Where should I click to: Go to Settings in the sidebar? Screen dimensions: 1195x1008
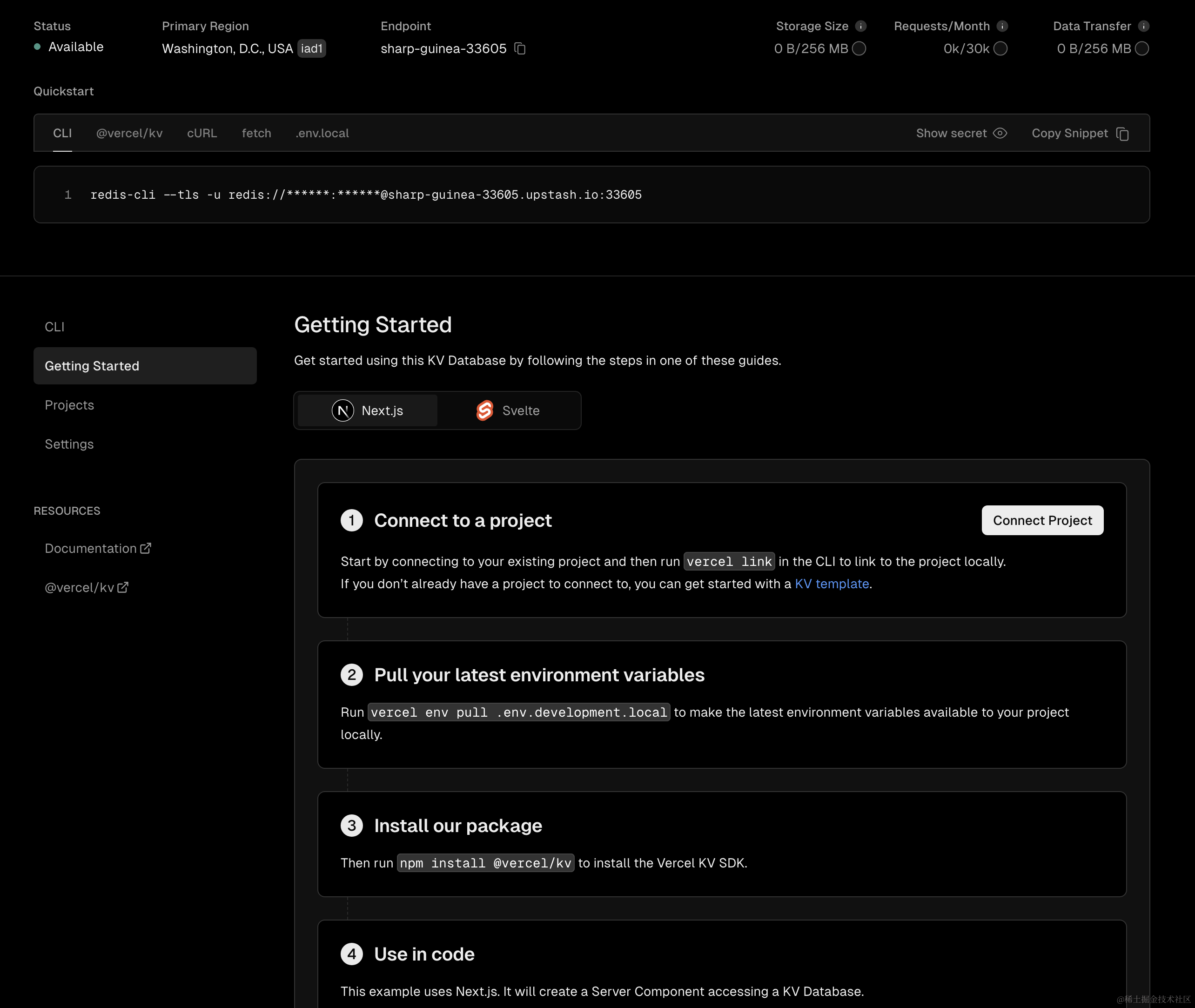click(x=69, y=444)
